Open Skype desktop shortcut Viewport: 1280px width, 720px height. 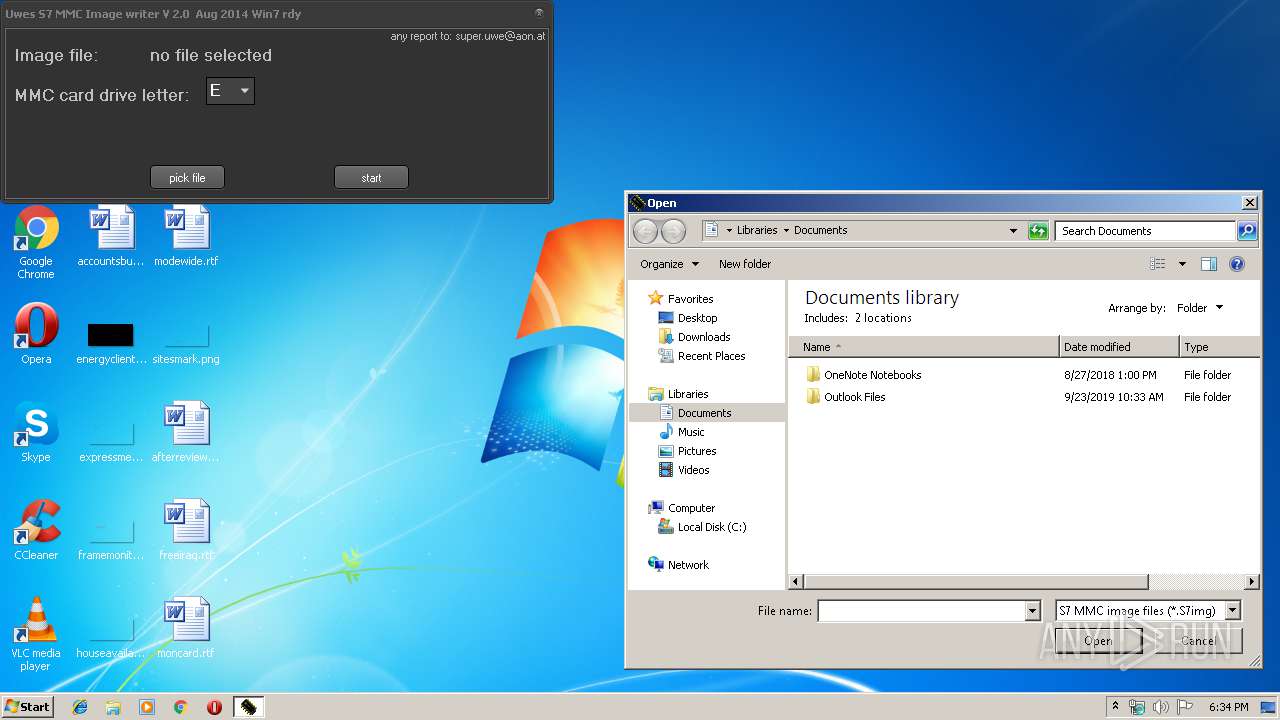(36, 433)
